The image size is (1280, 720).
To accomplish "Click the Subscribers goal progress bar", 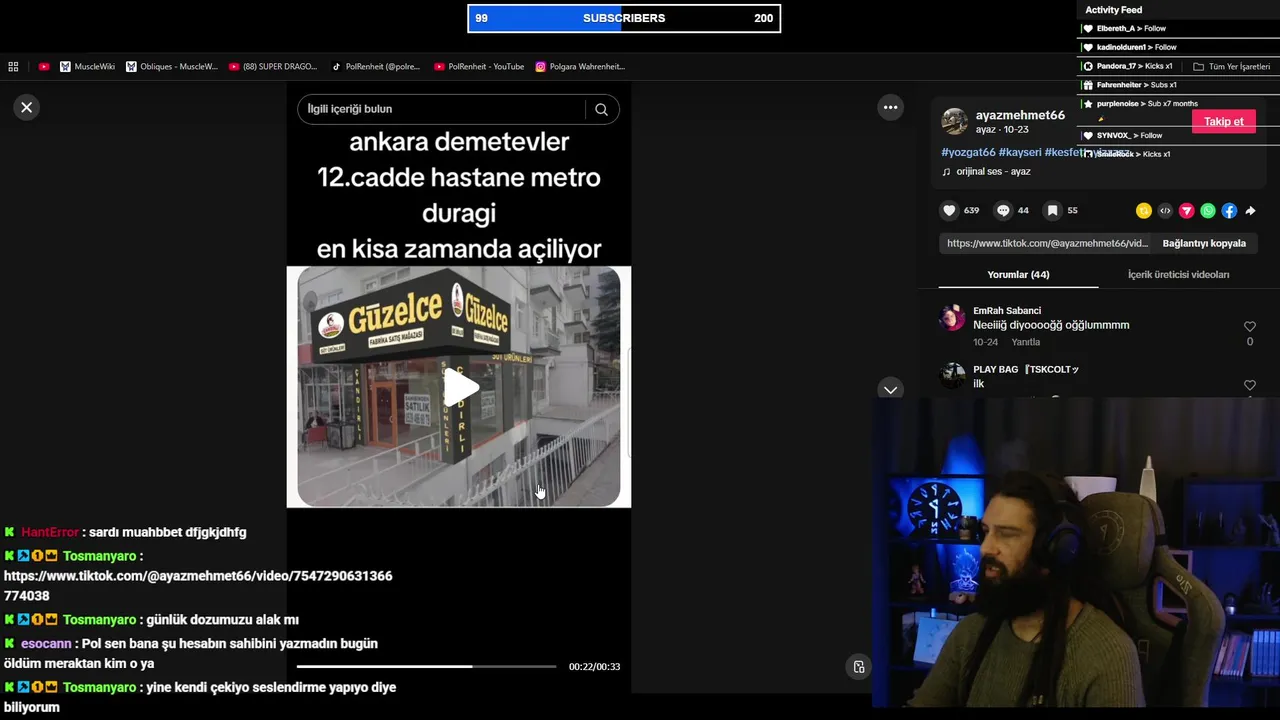I will 624,18.
